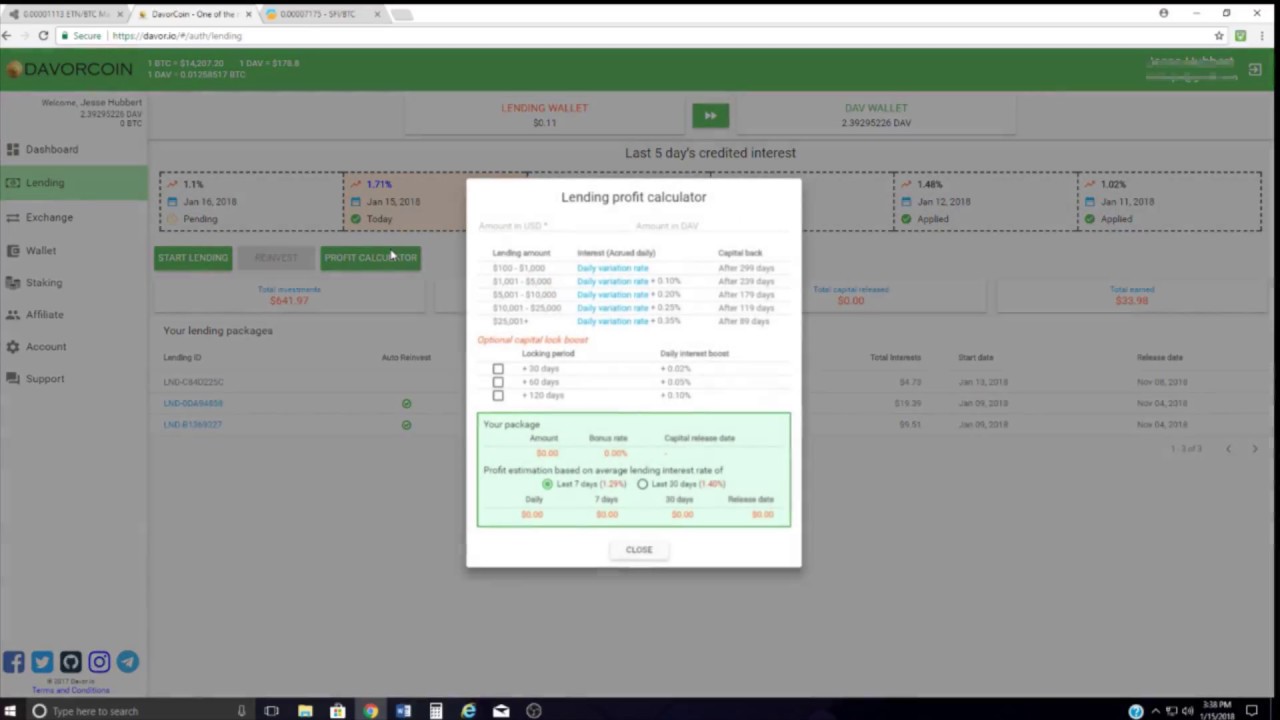The height and width of the screenshot is (720, 1280).
Task: Click the Account gear icon
Action: [x=13, y=346]
